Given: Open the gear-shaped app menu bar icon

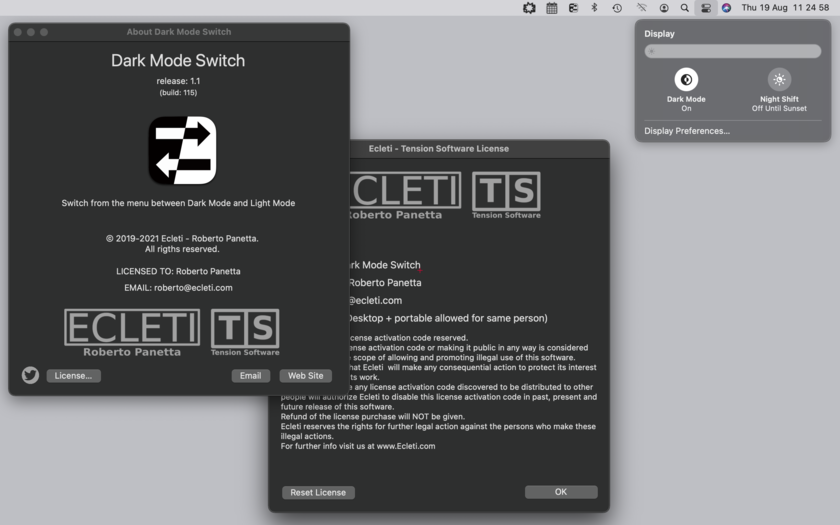Looking at the screenshot, I should click(x=529, y=8).
